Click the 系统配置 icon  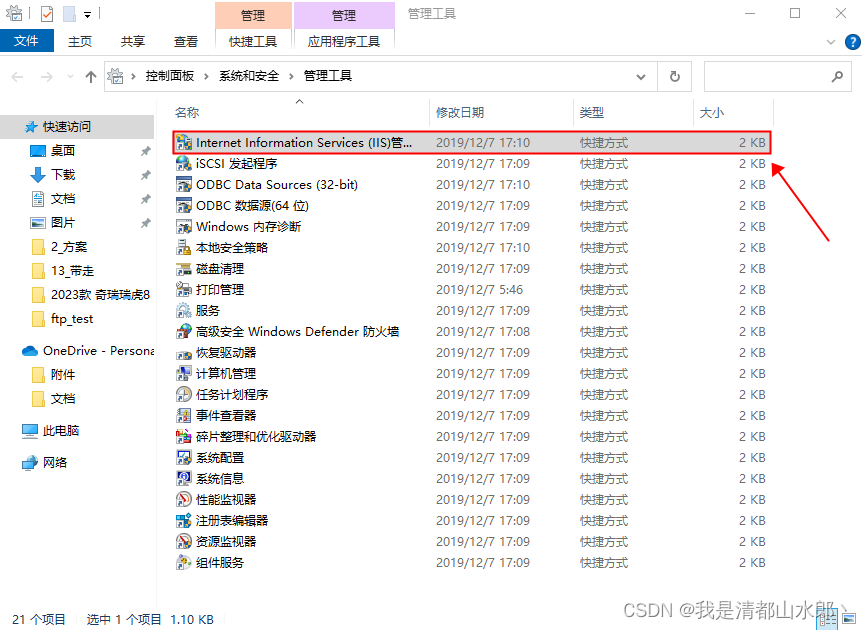[184, 457]
